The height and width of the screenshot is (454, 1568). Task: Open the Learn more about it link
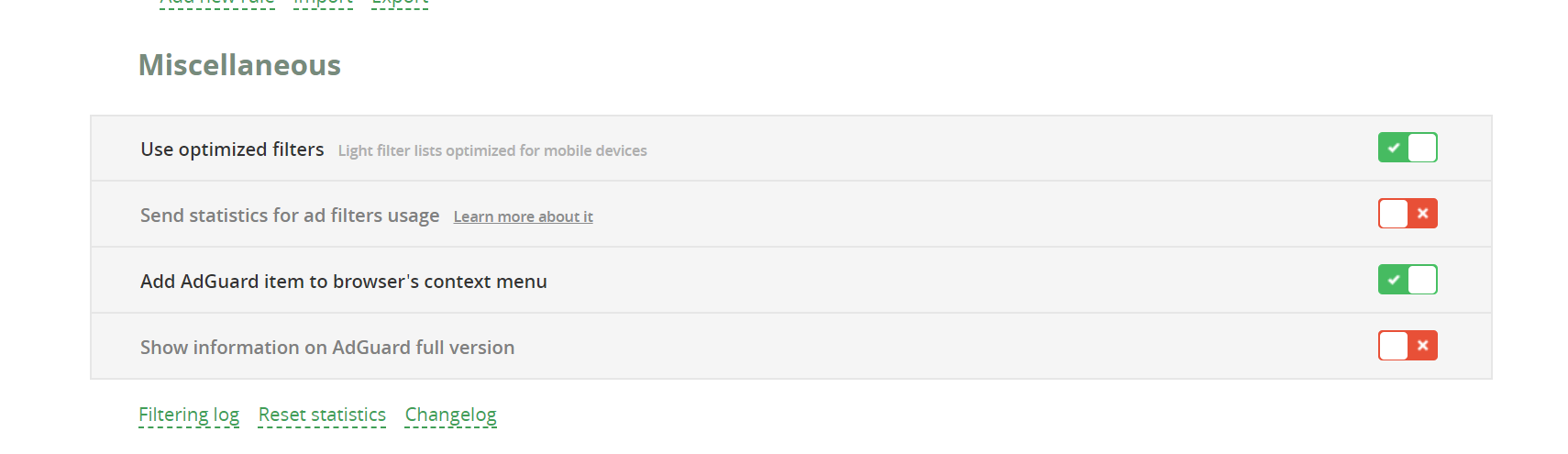coord(523,216)
